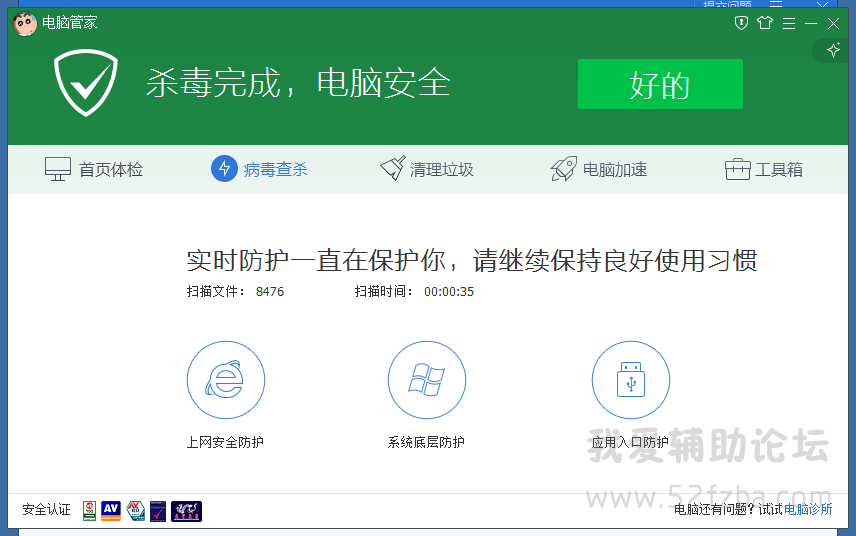856x536 pixels.
Task: Click the green 好的 button
Action: click(x=660, y=84)
